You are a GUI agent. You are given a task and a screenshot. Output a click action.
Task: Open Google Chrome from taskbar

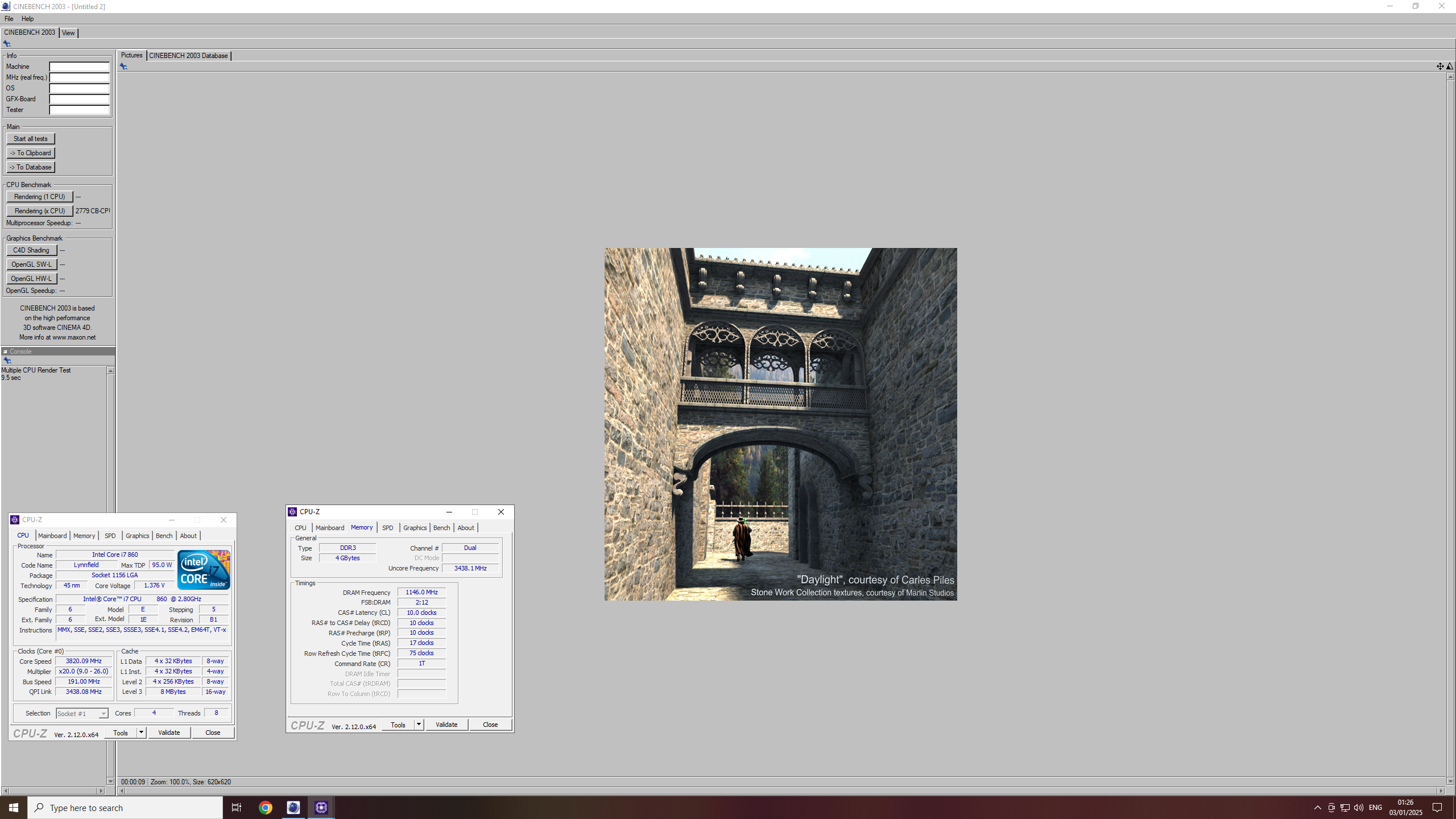266,808
